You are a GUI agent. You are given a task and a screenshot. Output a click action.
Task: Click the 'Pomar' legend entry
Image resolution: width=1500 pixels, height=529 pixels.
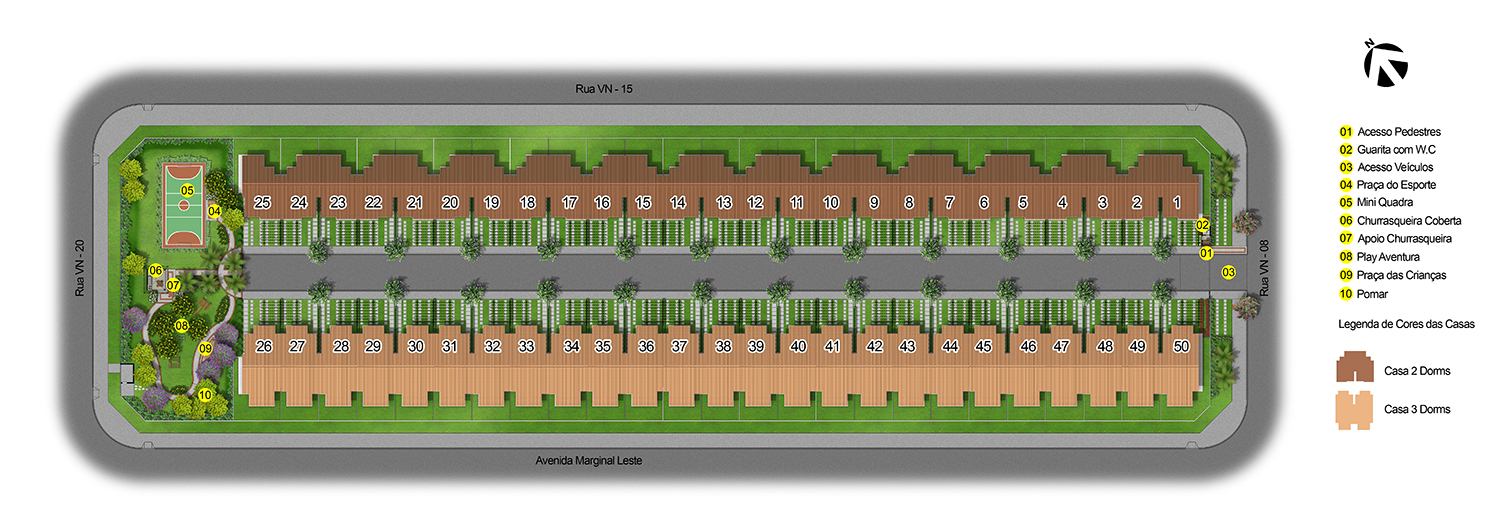pos(1372,294)
